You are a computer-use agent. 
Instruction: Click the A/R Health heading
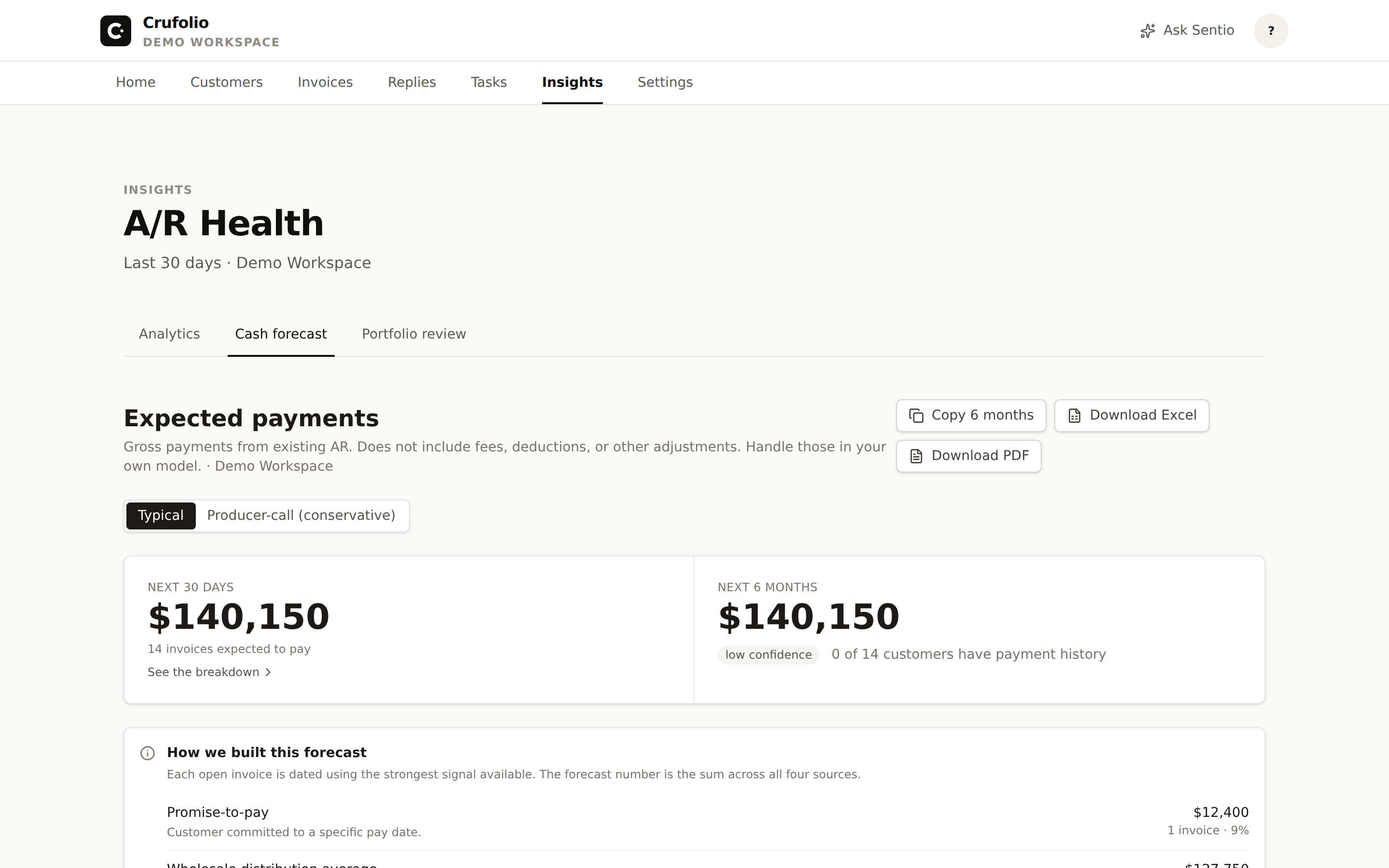(x=224, y=223)
